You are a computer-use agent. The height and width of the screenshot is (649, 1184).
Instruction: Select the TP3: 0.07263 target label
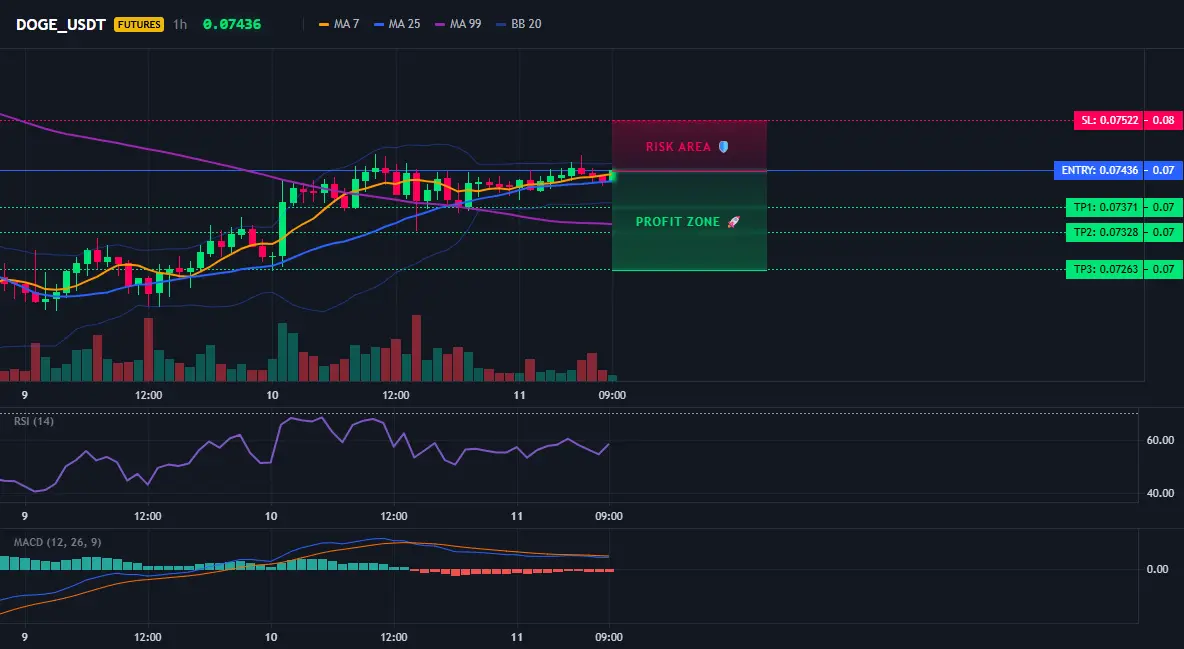(1105, 269)
